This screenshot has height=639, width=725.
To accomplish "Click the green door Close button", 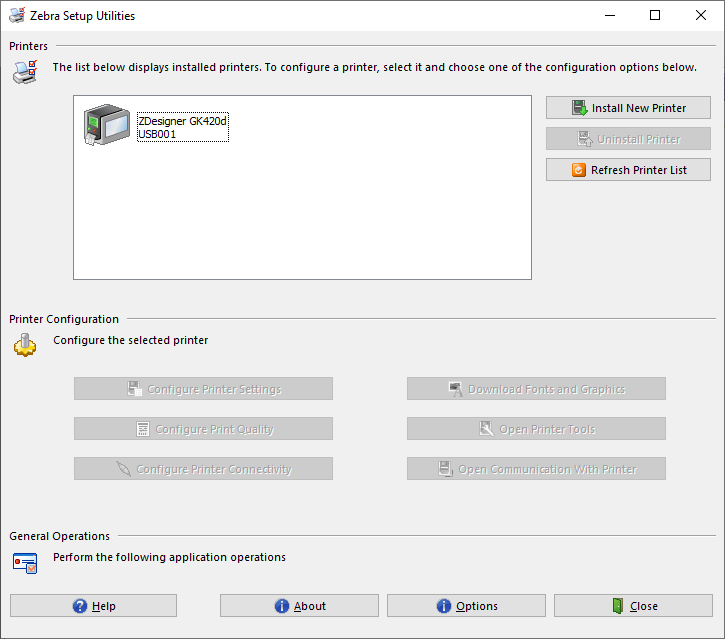I will (633, 606).
